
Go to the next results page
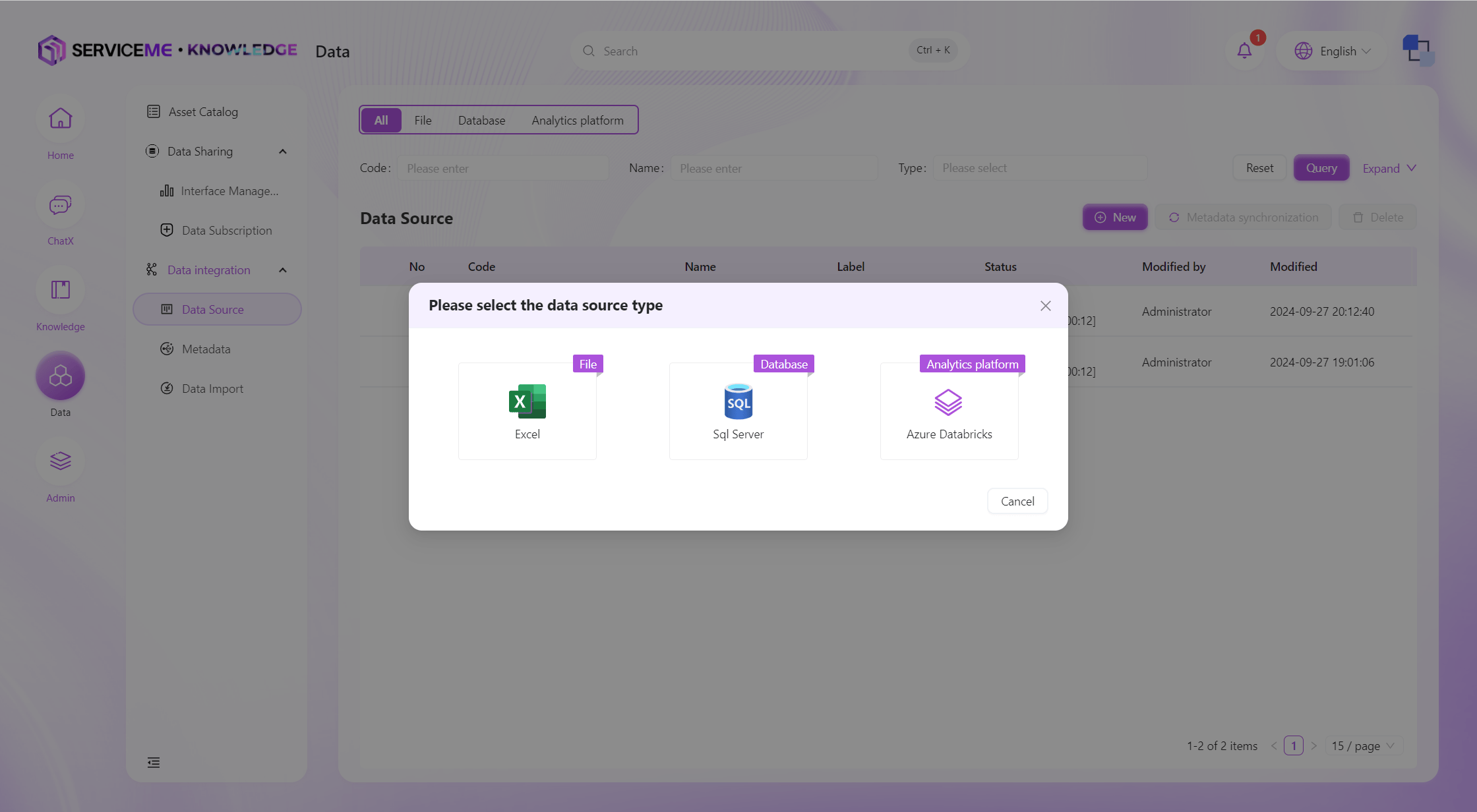point(1313,746)
